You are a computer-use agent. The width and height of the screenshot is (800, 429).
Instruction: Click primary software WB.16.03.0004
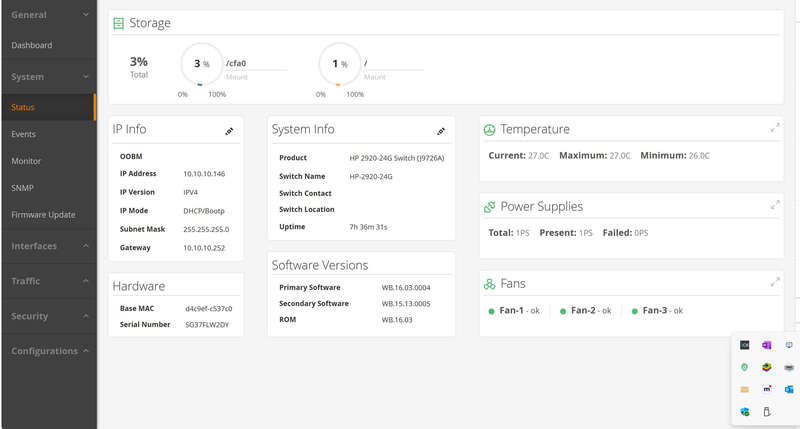(406, 288)
